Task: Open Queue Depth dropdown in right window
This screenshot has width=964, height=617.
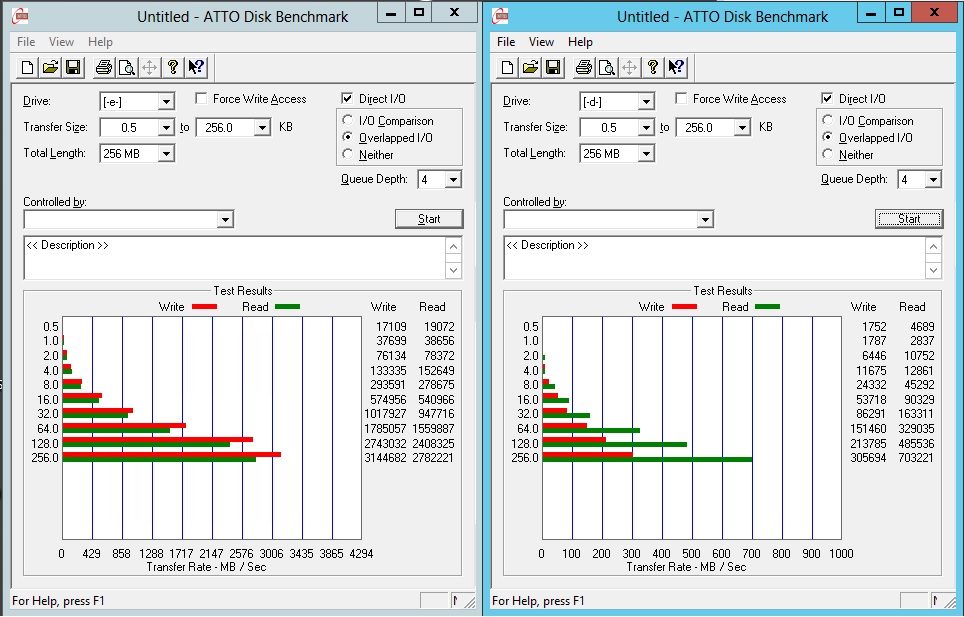Action: (x=933, y=179)
